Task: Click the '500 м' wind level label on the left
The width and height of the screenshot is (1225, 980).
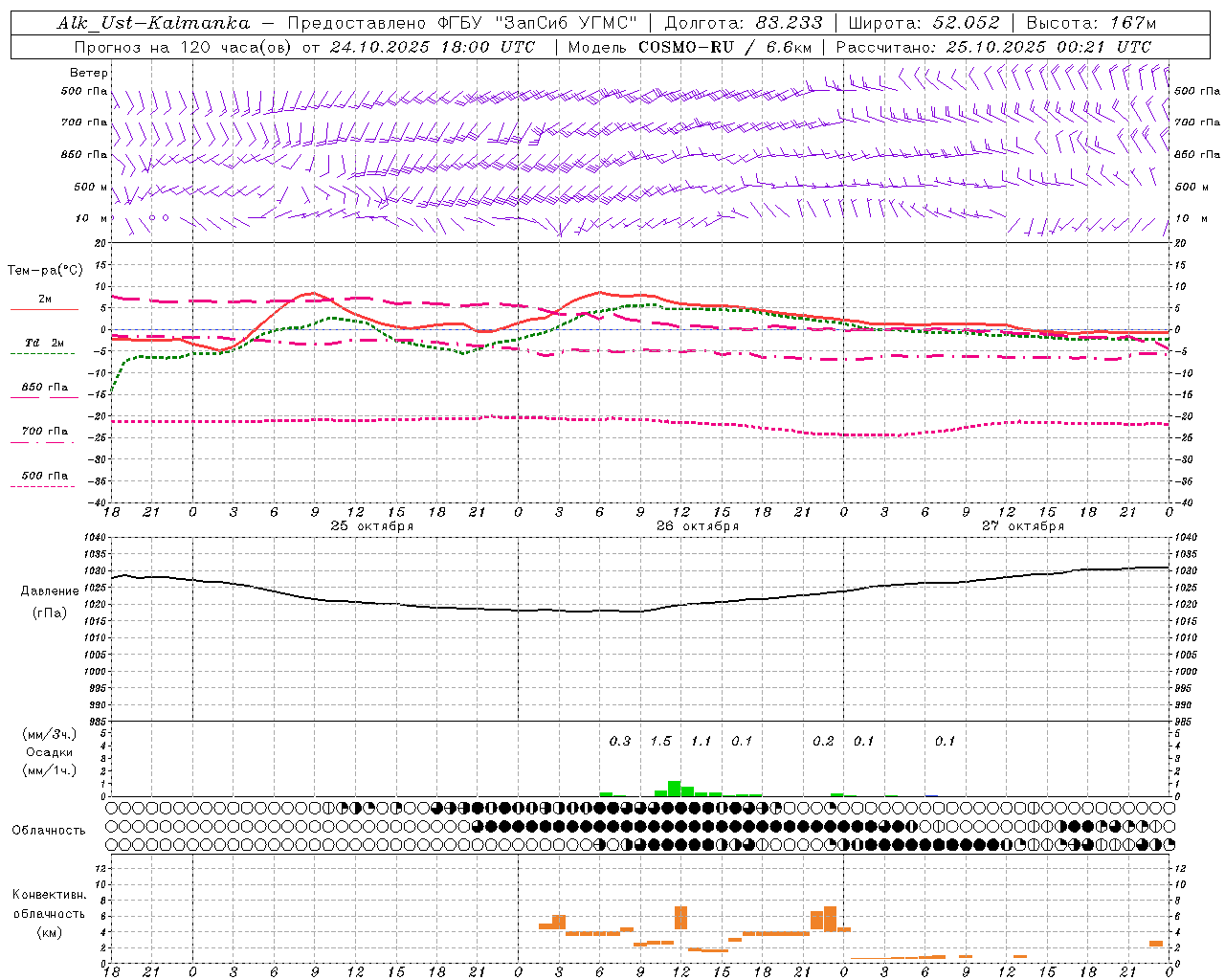Action: click(91, 187)
